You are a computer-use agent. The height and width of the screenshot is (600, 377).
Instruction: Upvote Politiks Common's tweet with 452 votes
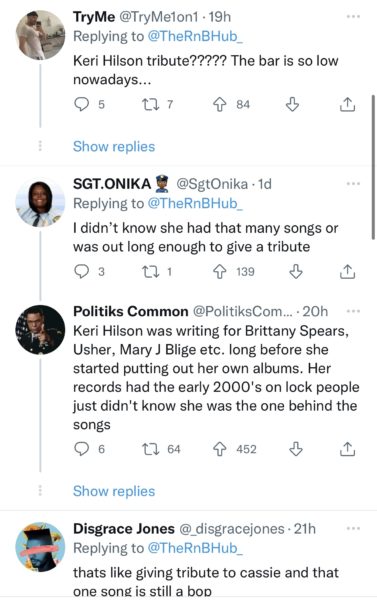click(x=220, y=449)
